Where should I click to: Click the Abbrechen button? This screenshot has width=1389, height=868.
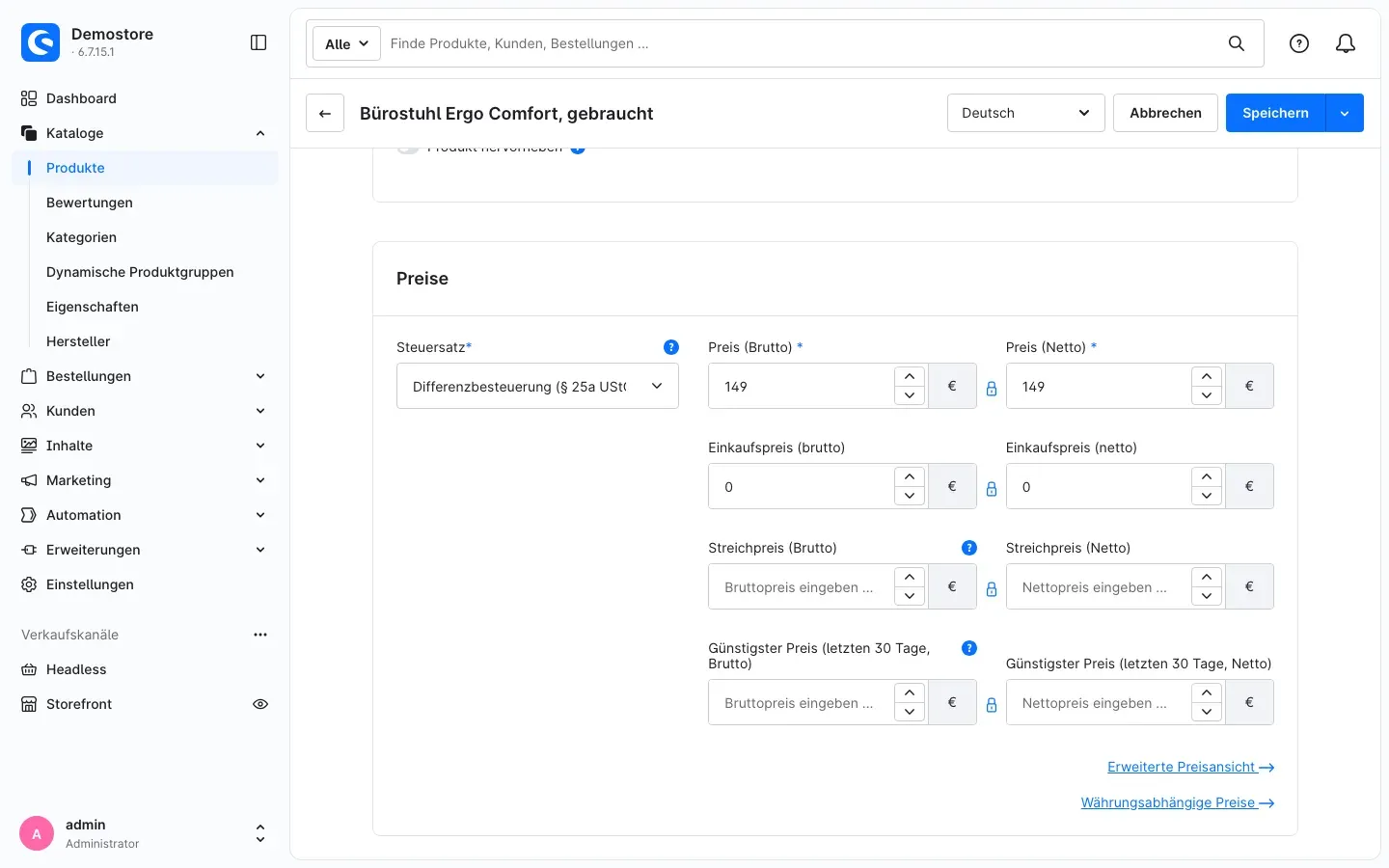coord(1165,113)
